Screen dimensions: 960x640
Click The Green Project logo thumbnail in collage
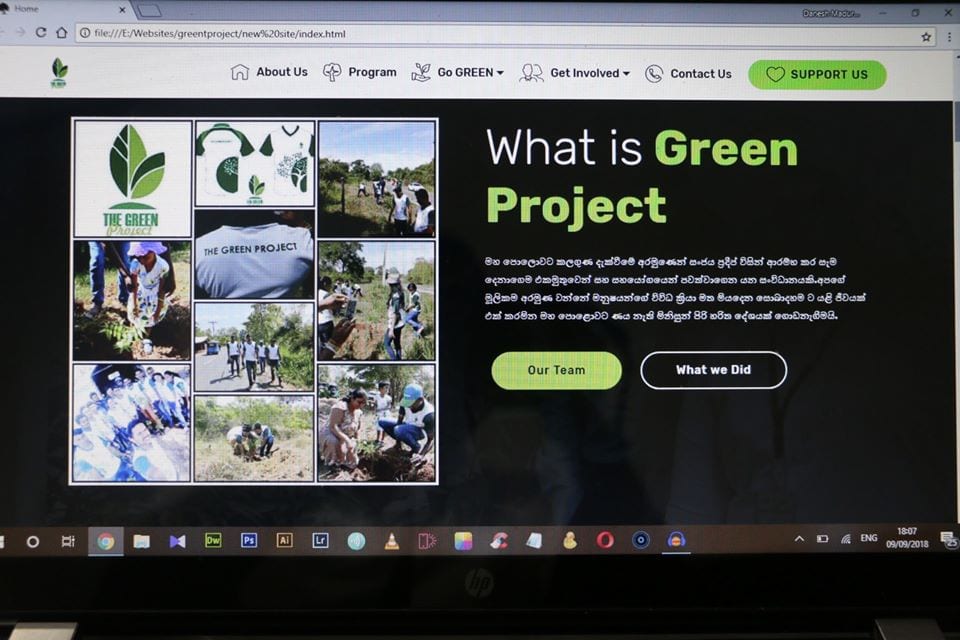click(x=133, y=179)
